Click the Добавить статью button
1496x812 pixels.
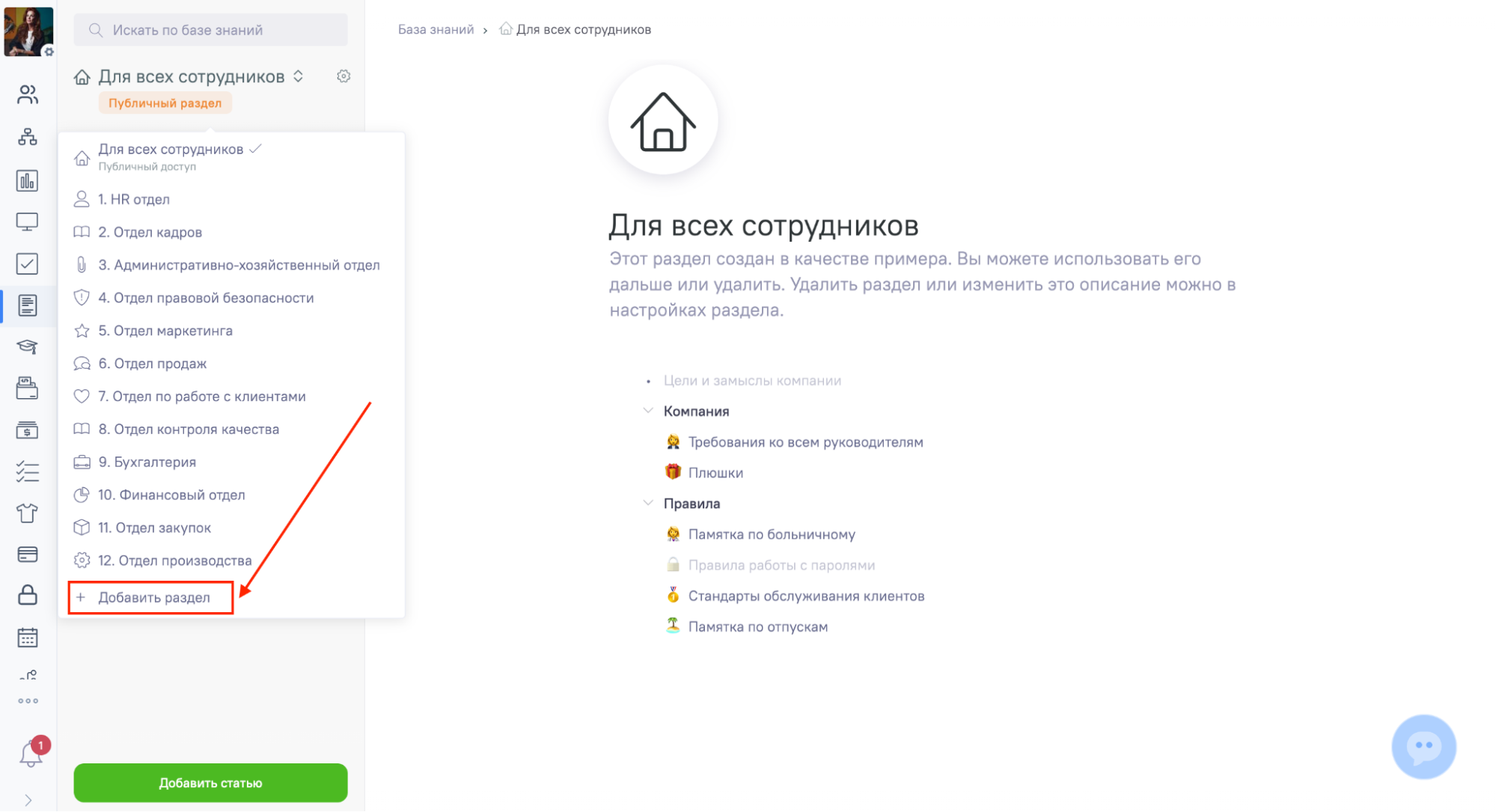click(x=210, y=783)
